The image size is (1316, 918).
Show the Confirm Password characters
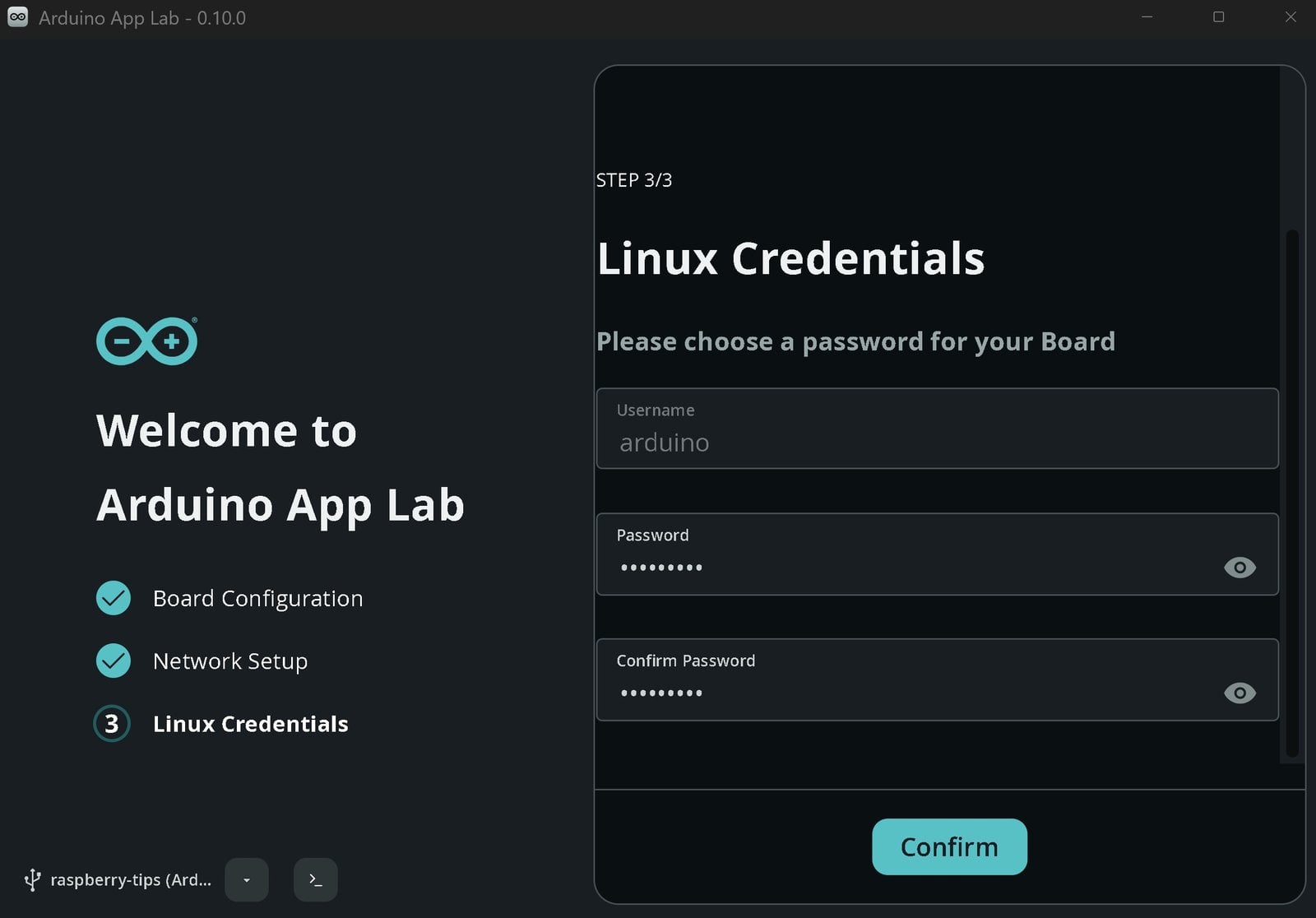1240,693
